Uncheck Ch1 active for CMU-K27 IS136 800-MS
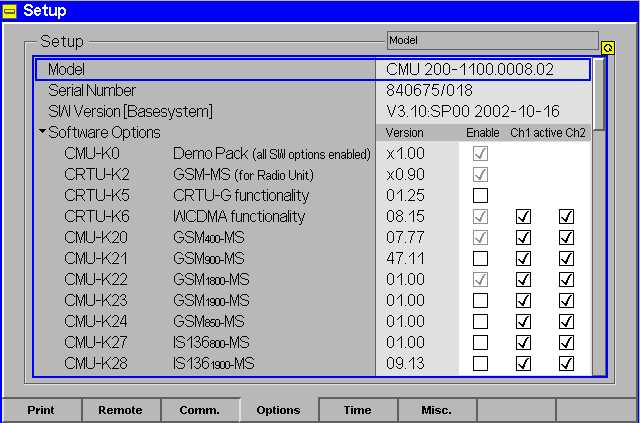 (523, 343)
